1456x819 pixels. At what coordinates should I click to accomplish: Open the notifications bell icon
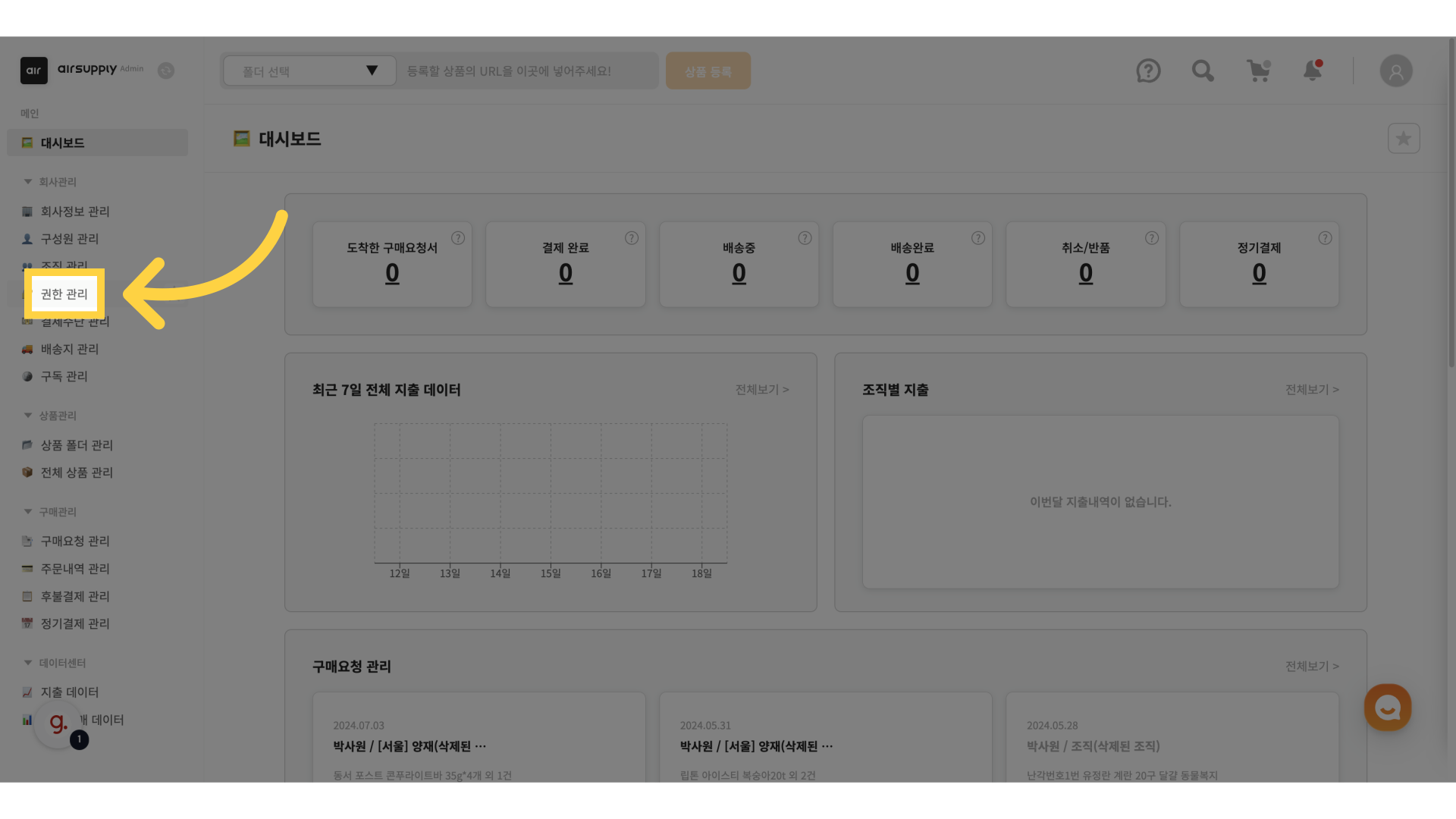click(1313, 71)
